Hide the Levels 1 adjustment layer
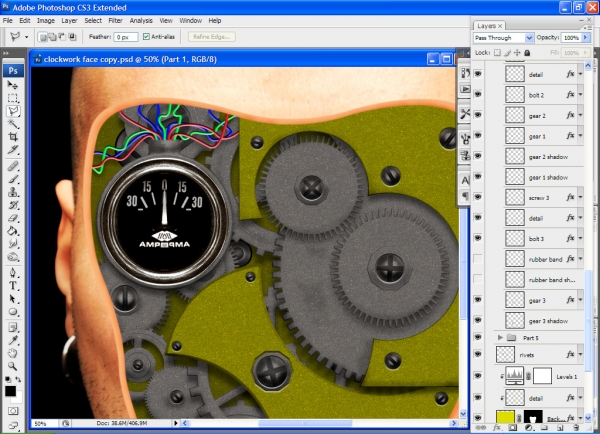Image resolution: width=600 pixels, height=434 pixels. tap(478, 376)
